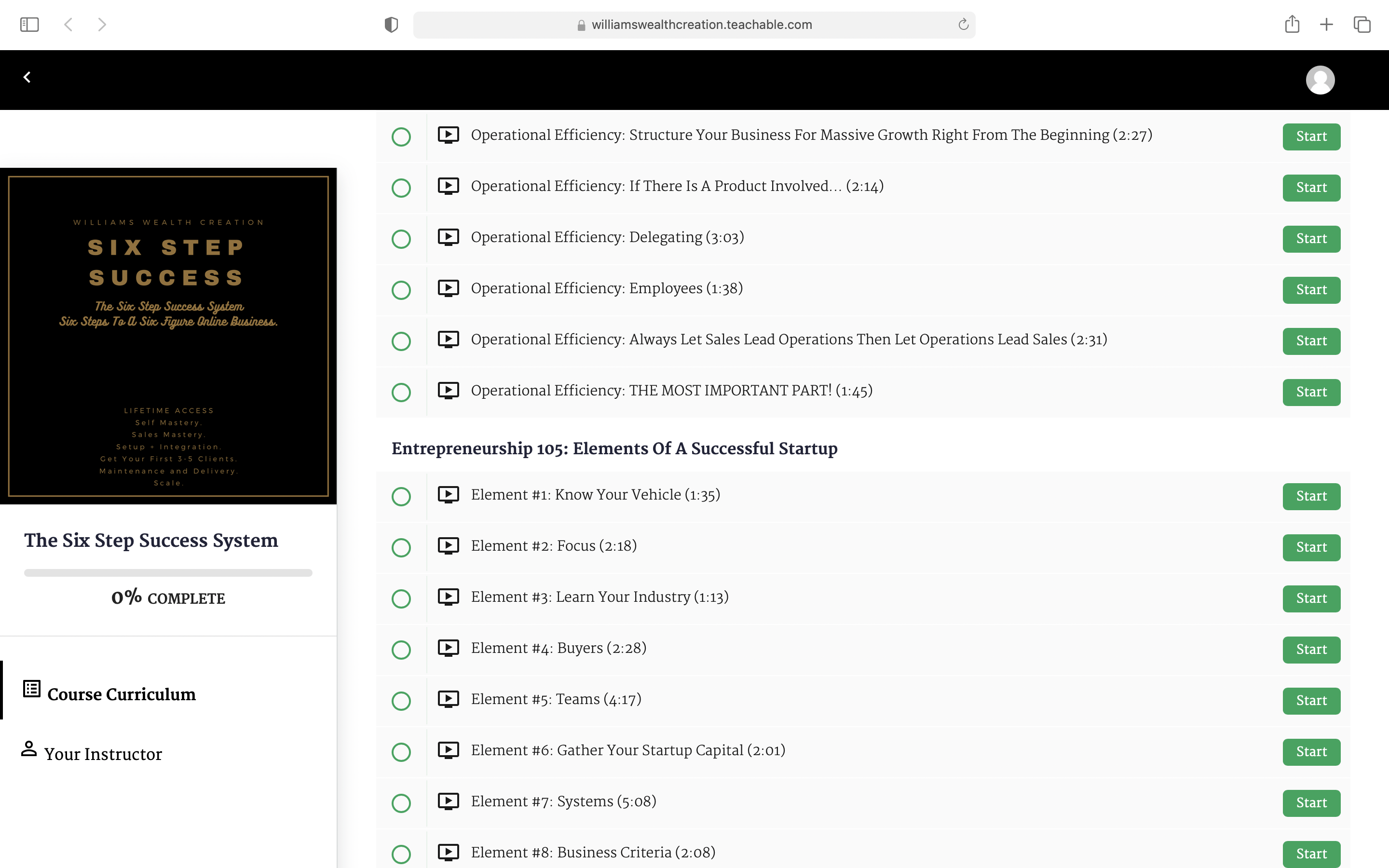The image size is (1389, 868).
Task: Click the Course Curriculum list icon
Action: [31, 689]
